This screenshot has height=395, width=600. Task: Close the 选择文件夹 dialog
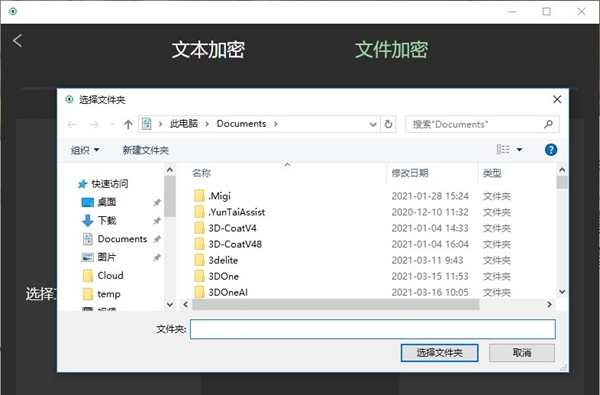[x=557, y=100]
